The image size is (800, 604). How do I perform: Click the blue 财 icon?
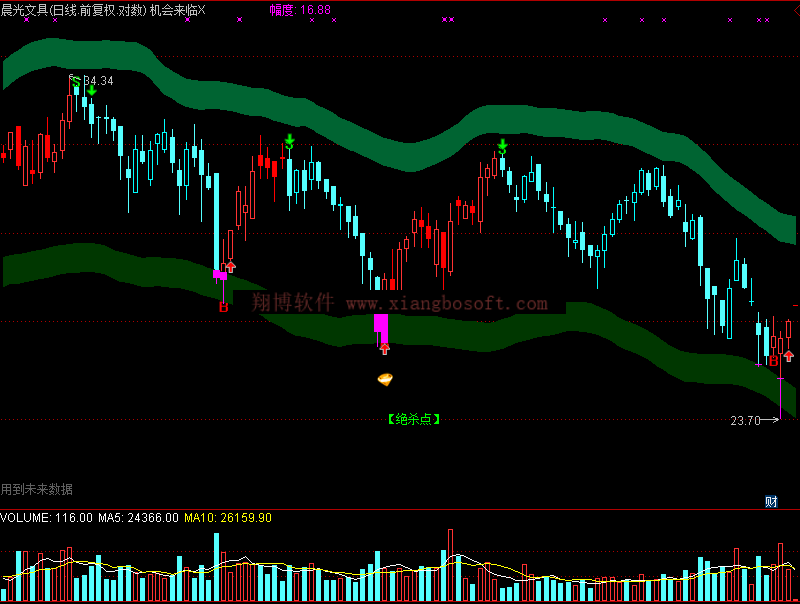click(771, 501)
